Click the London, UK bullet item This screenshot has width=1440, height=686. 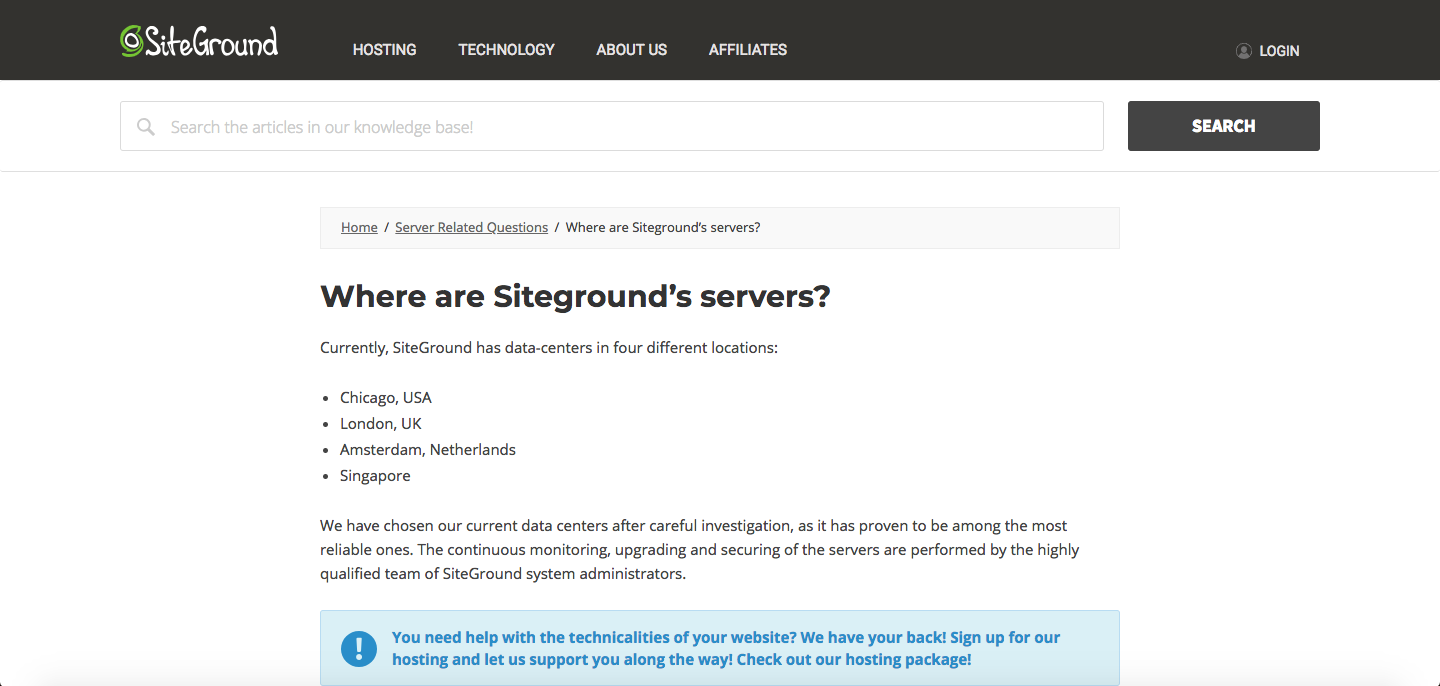point(381,423)
